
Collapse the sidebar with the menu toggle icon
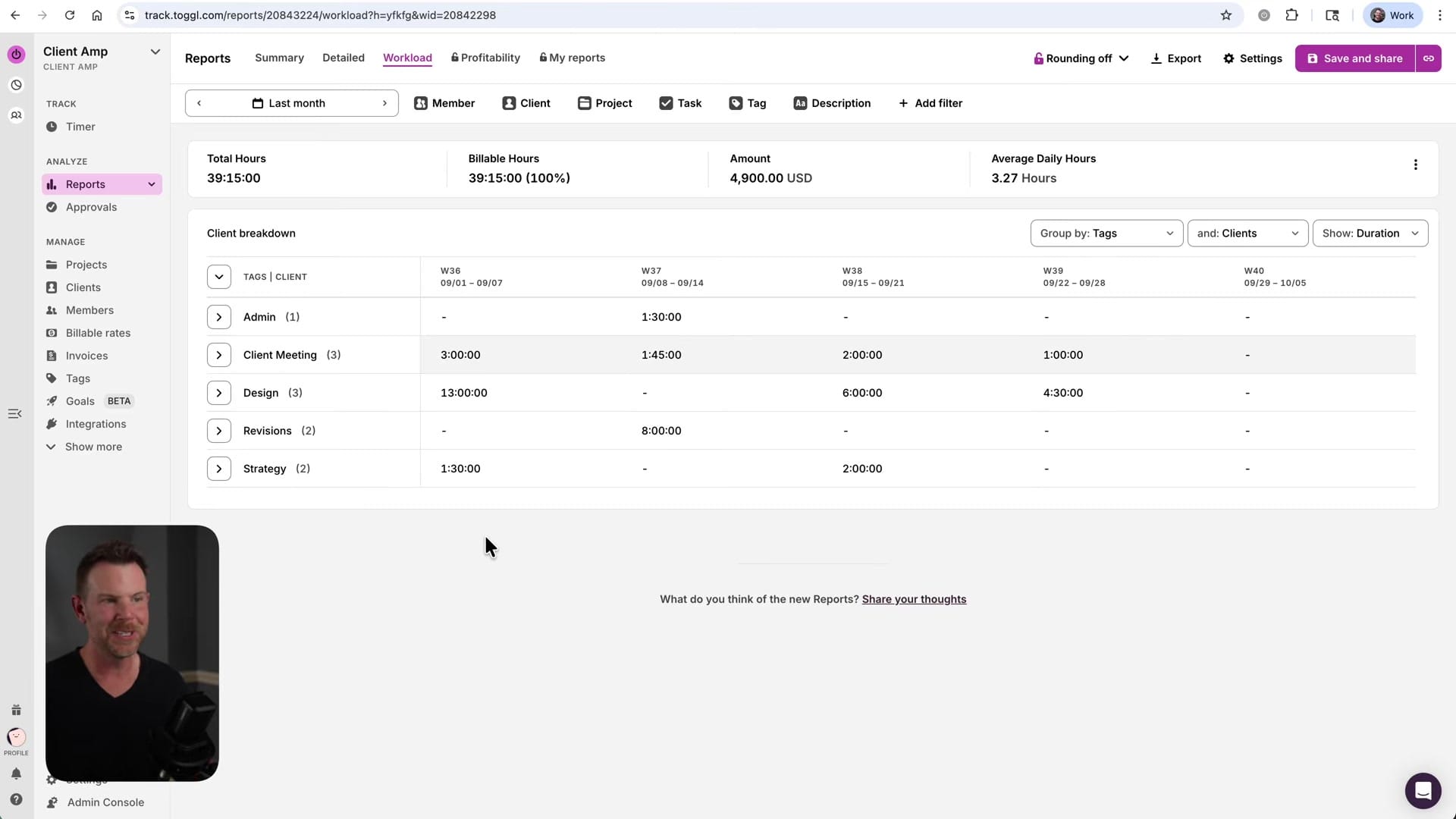click(x=14, y=413)
